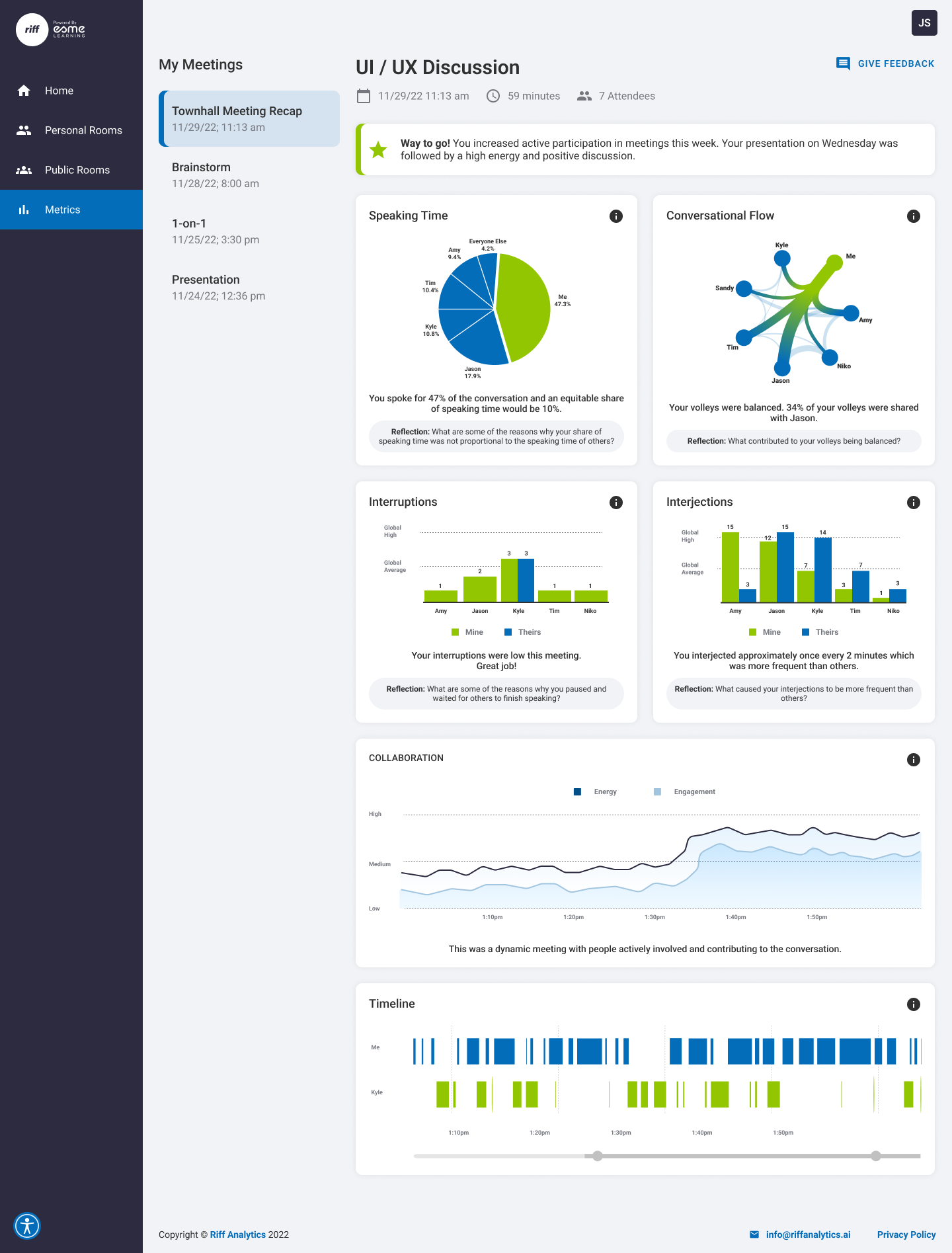Screen dimensions: 952x1253
Task: Click the green star icon in banner
Action: (378, 149)
